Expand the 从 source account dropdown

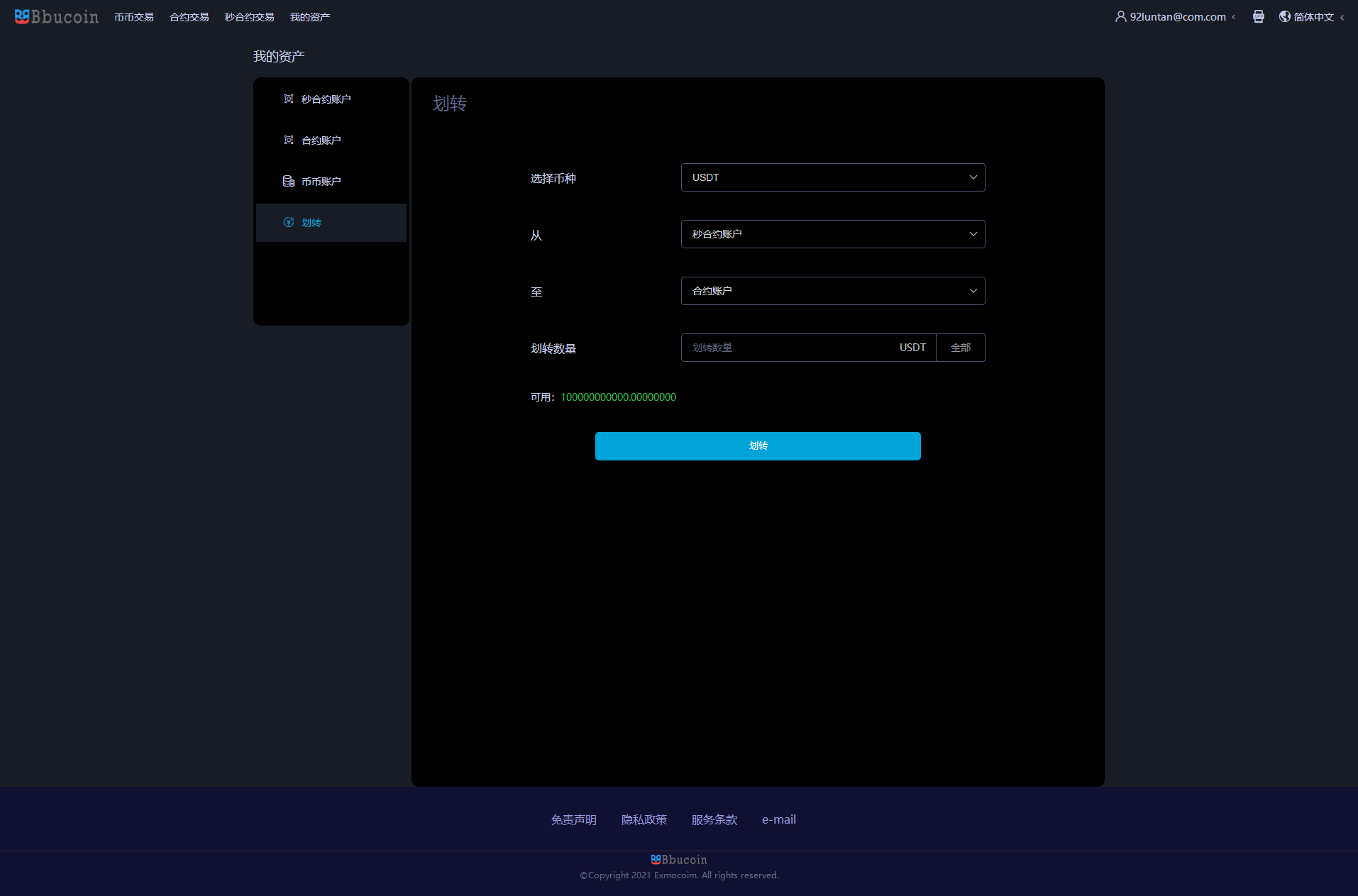pyautogui.click(x=832, y=234)
